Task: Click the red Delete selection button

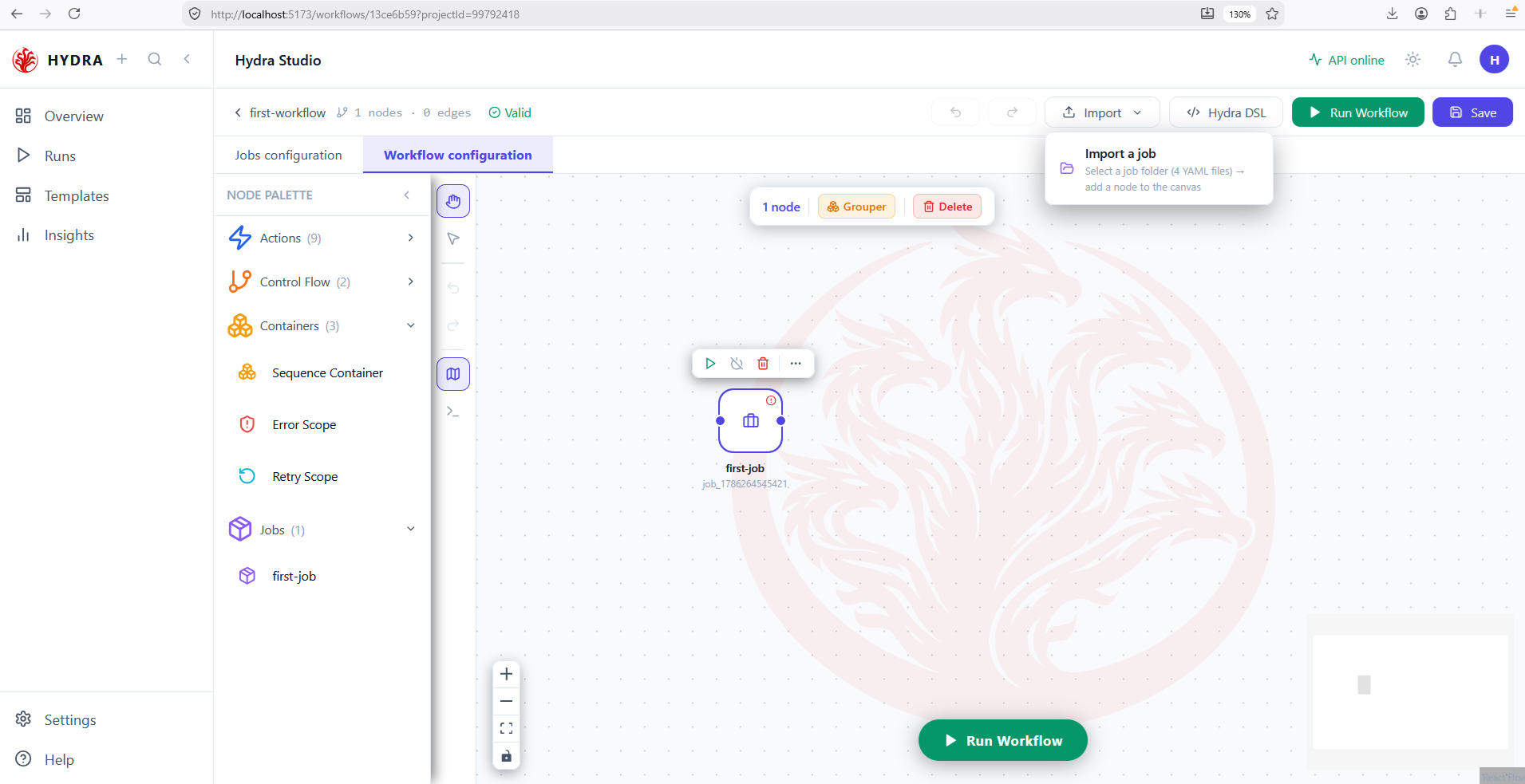Action: coord(947,207)
